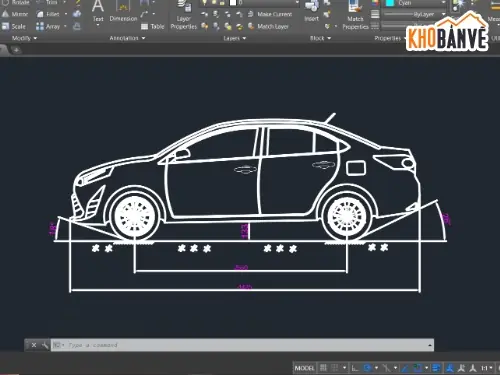
Task: Switch to MODEL space
Action: 304,368
